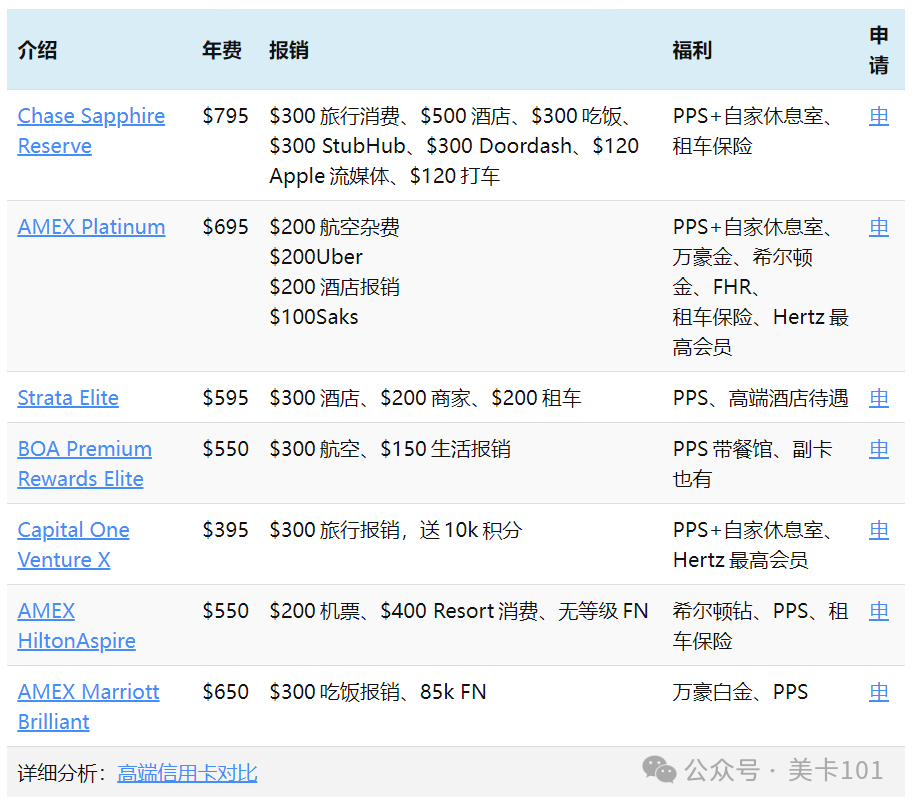
Task: Select AMEX Platinum benefits cell text
Action: click(760, 287)
